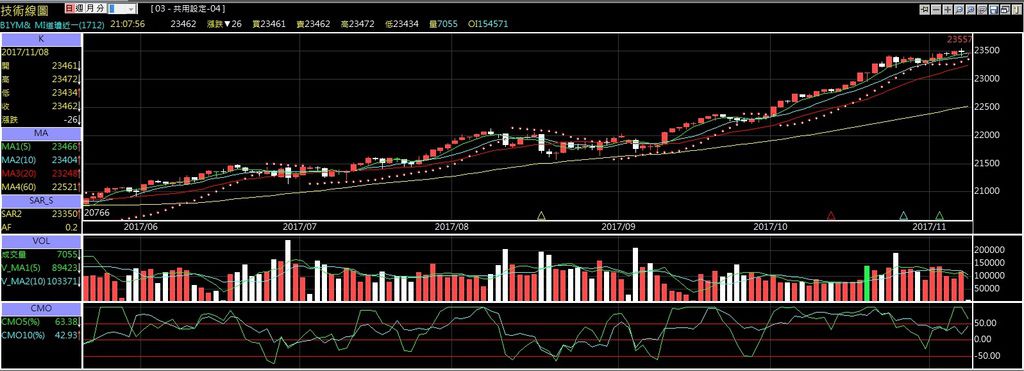The height and width of the screenshot is (371, 1024).
Task: Click the 2017/11/08 date in K panel
Action: click(x=25, y=52)
